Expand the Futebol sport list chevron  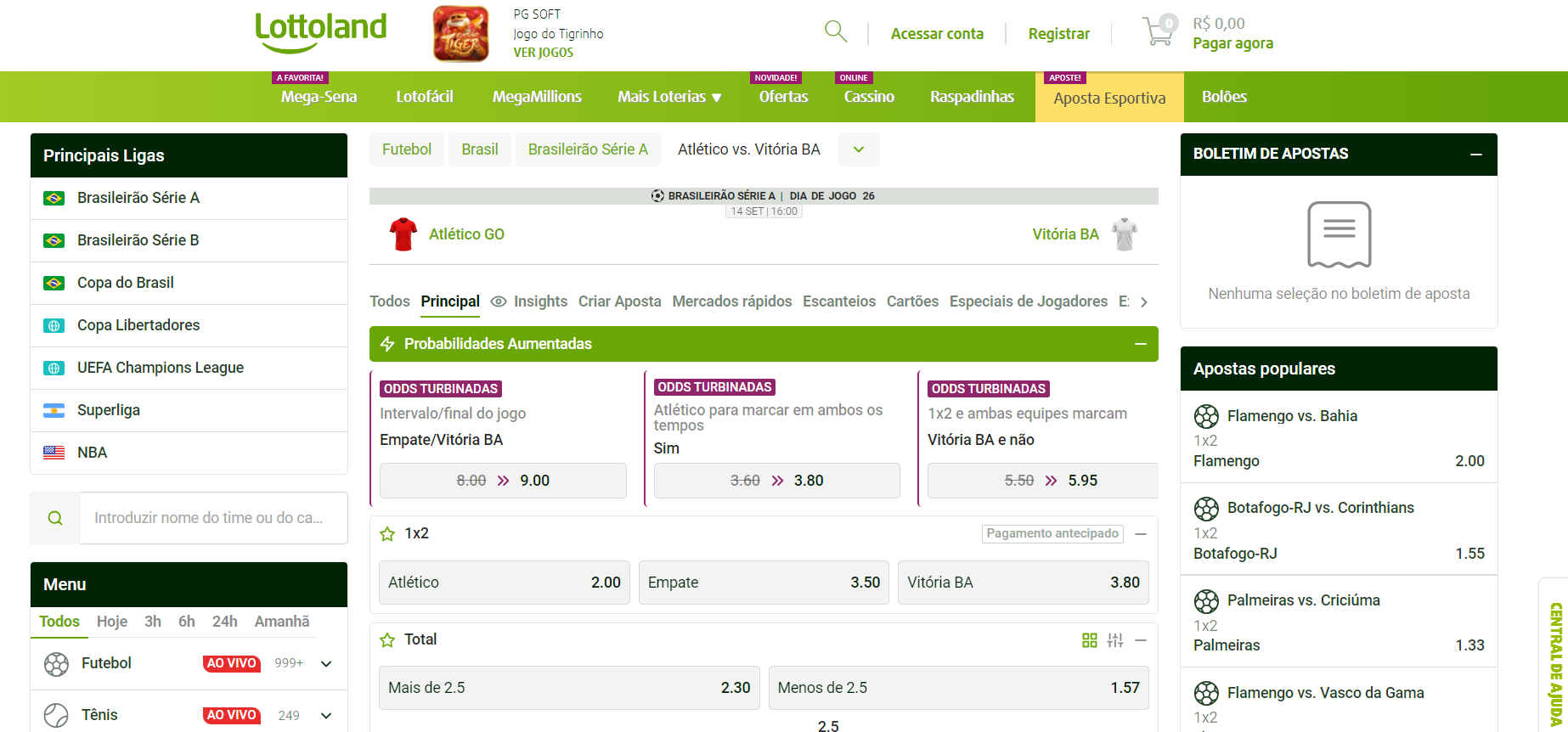(326, 664)
